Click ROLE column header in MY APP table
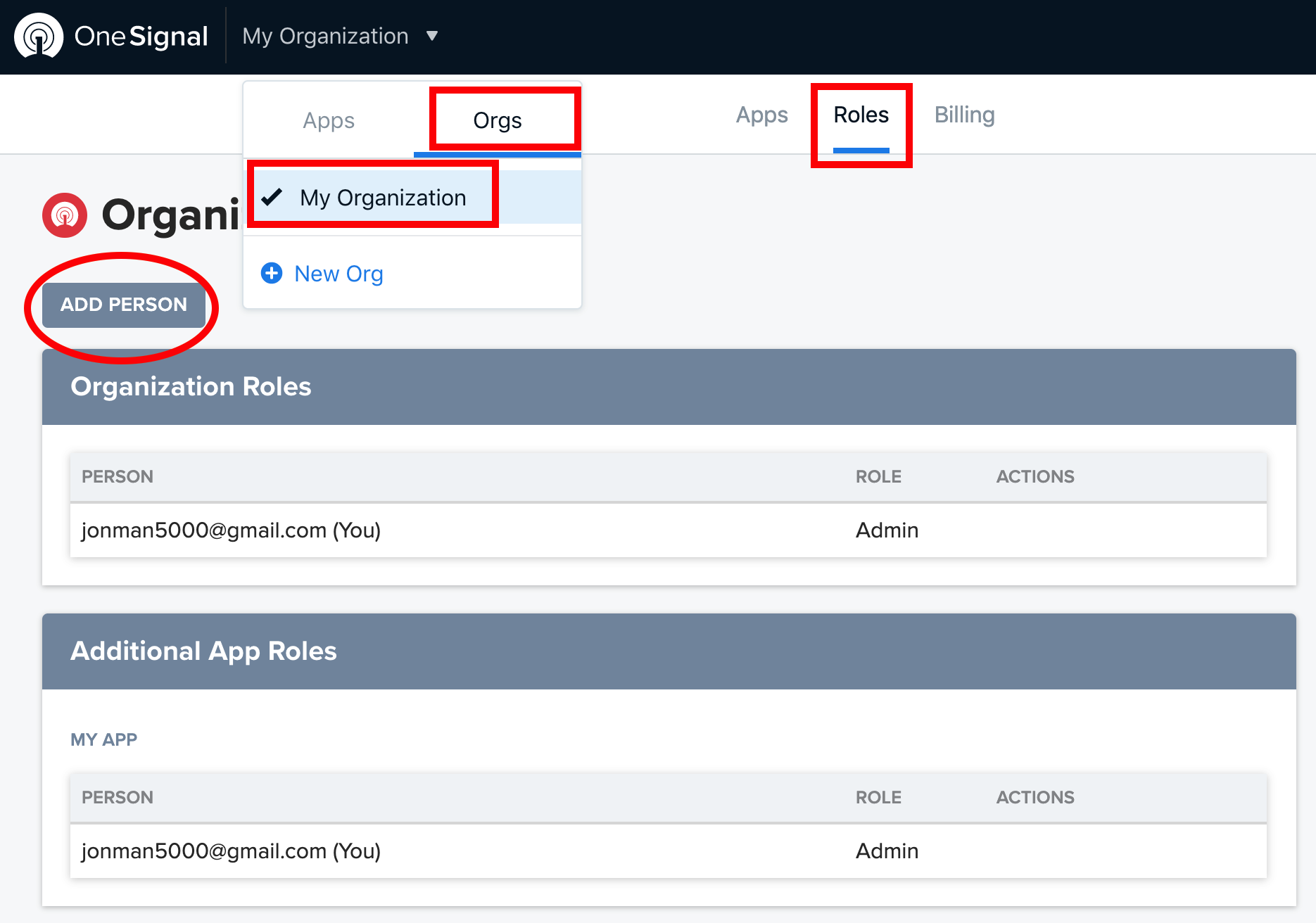Image resolution: width=1316 pixels, height=923 pixels. click(x=878, y=797)
